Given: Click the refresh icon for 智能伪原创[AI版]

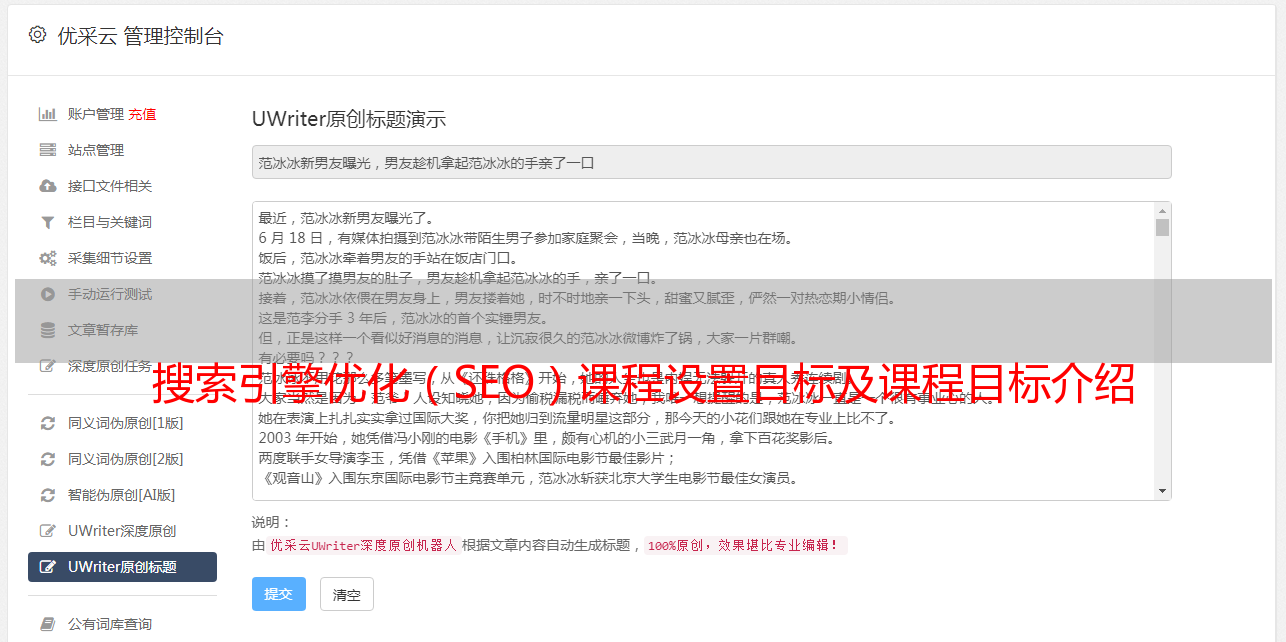Looking at the screenshot, I should tap(47, 495).
